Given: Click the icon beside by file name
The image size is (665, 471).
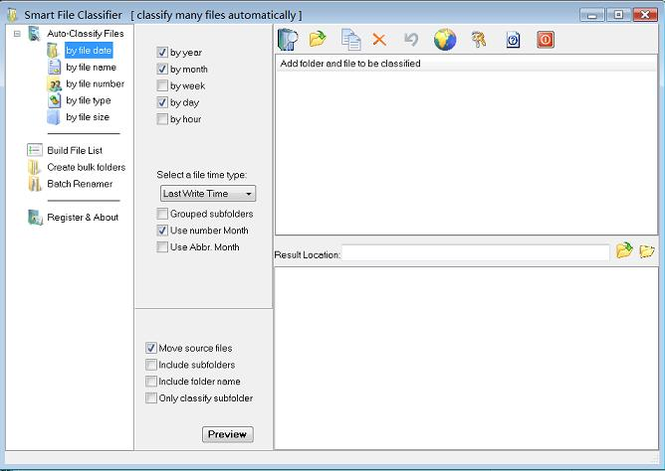Looking at the screenshot, I should [54, 67].
